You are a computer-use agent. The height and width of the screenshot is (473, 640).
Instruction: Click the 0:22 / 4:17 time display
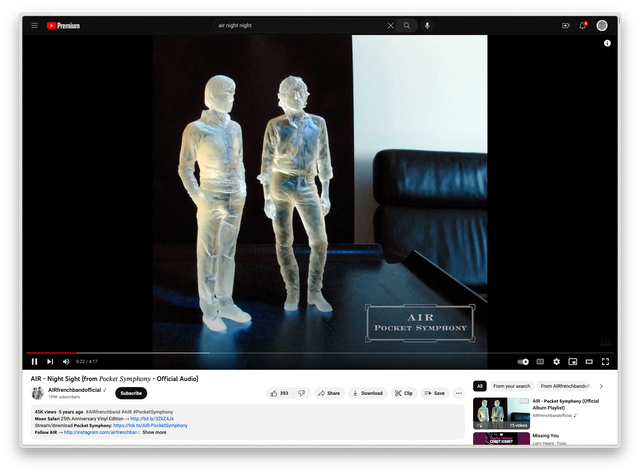[87, 362]
